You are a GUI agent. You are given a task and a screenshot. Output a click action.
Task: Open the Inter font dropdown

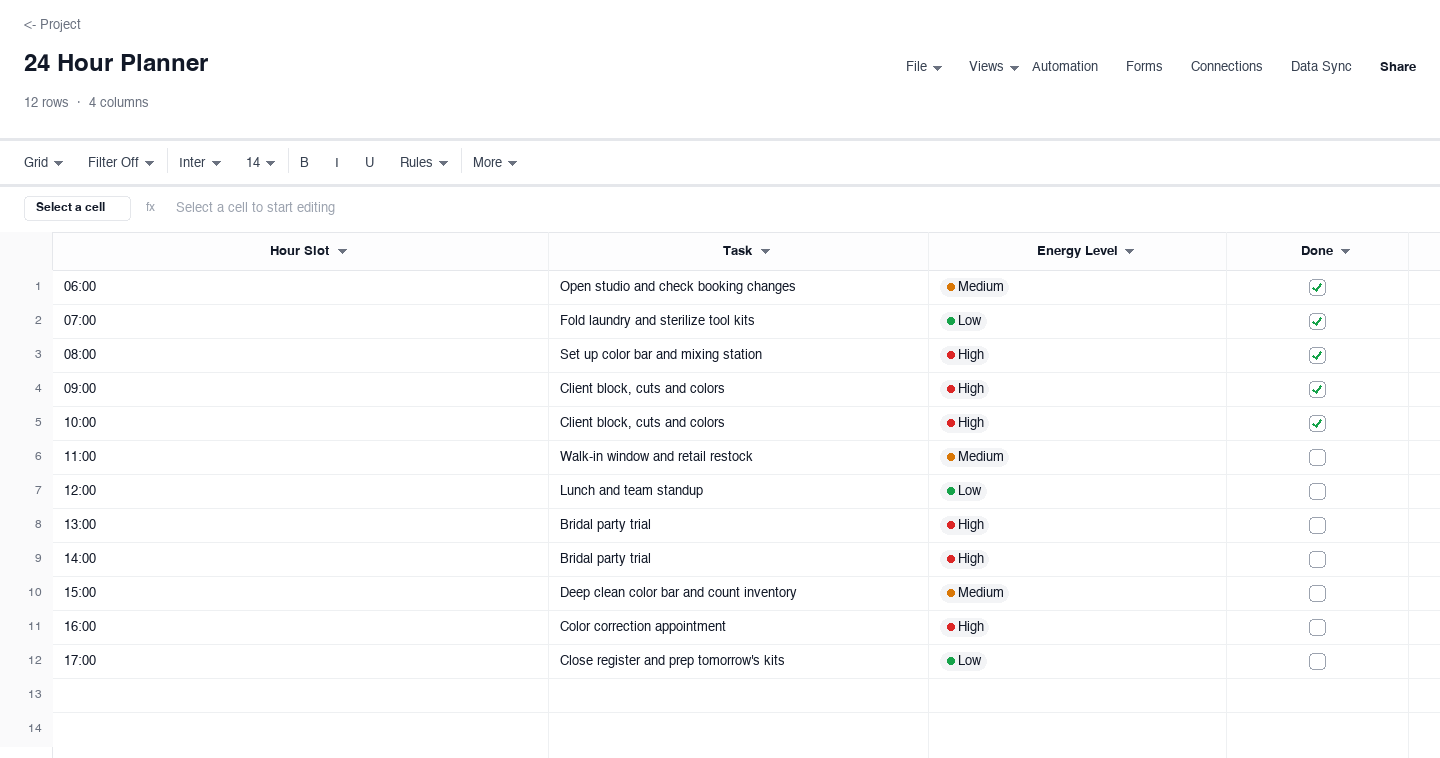tap(200, 162)
